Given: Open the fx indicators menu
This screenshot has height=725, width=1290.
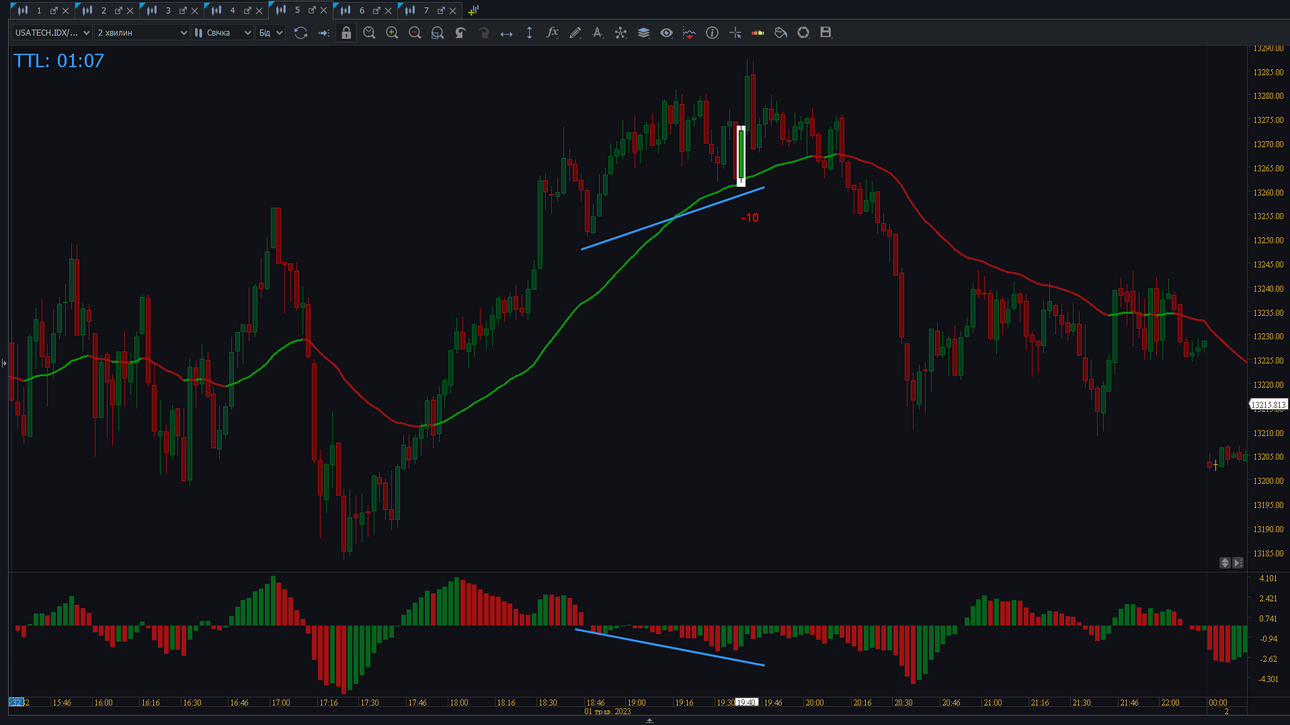Looking at the screenshot, I should point(552,33).
